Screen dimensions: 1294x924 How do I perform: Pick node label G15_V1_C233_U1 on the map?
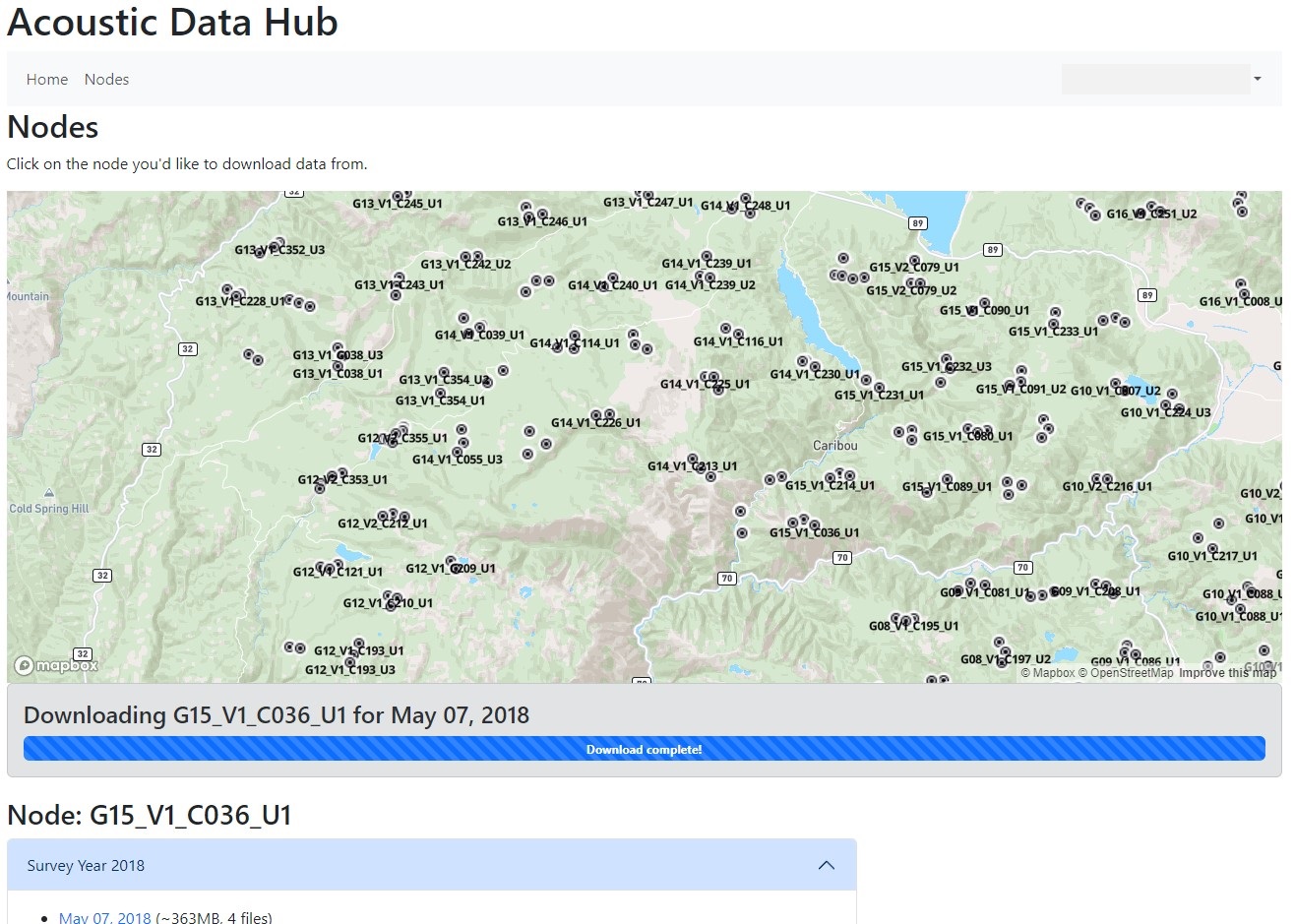pyautogui.click(x=1053, y=332)
